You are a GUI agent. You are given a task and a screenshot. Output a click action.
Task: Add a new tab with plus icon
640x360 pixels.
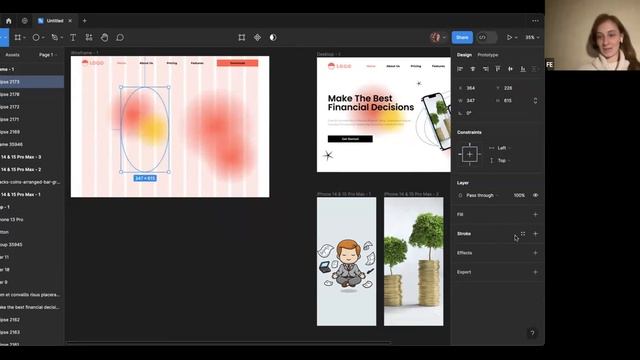pyautogui.click(x=84, y=21)
